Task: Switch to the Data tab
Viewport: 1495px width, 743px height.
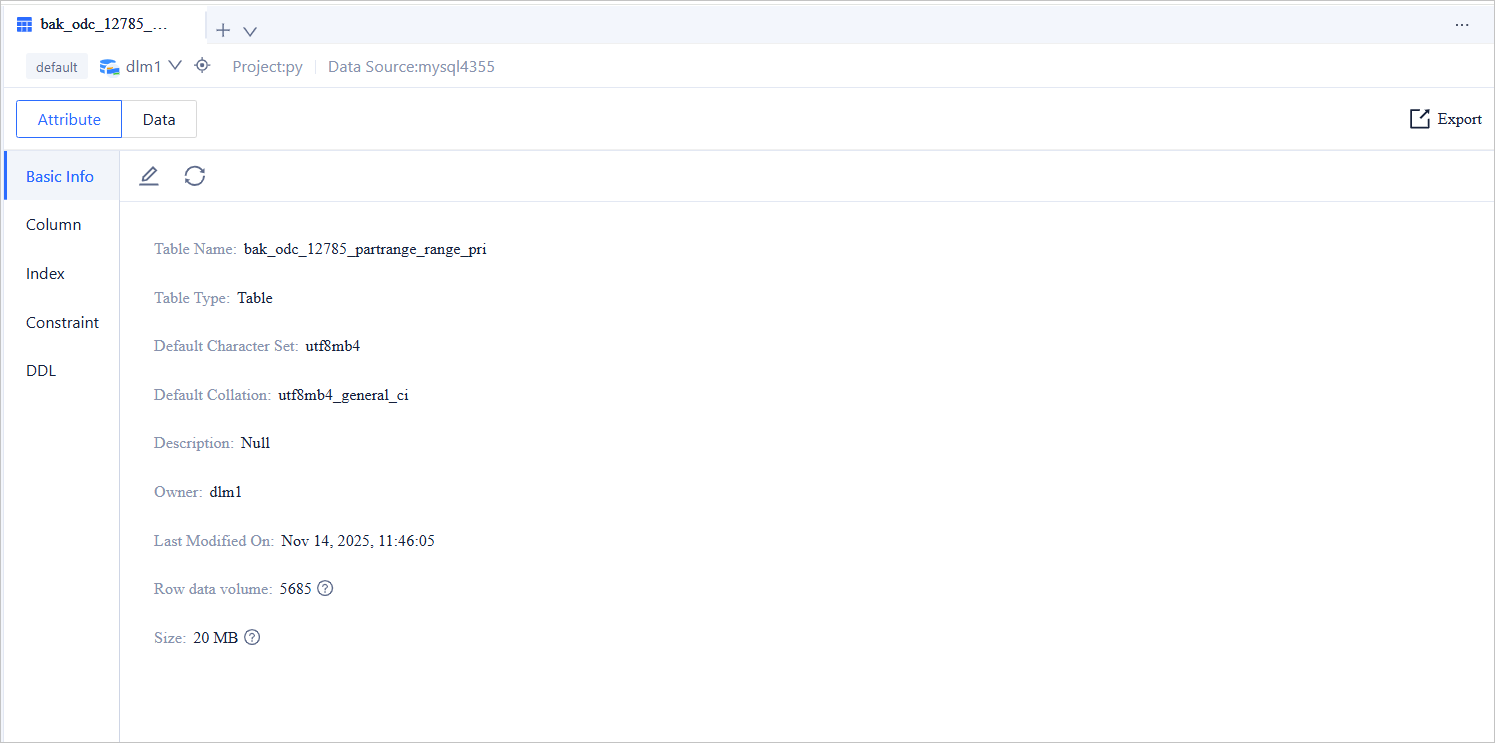Action: pyautogui.click(x=159, y=119)
